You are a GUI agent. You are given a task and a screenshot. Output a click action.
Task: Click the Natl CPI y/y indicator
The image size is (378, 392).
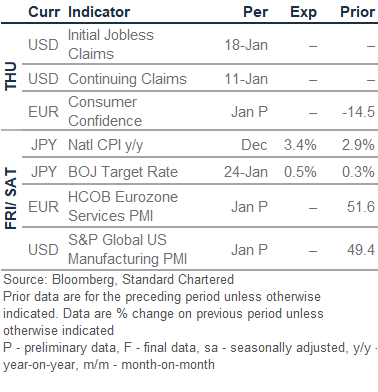[105, 145]
